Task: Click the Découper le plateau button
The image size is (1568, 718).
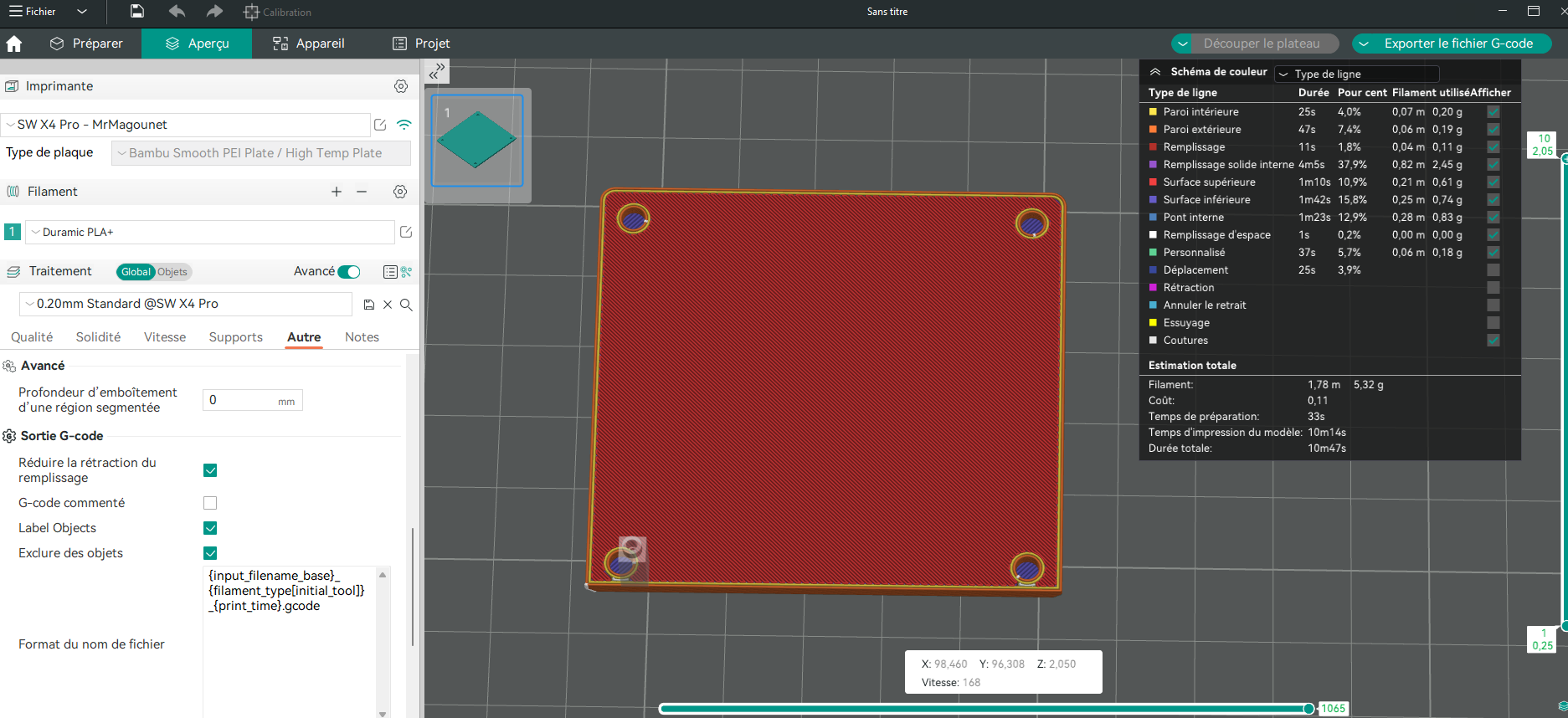Action: click(1262, 44)
